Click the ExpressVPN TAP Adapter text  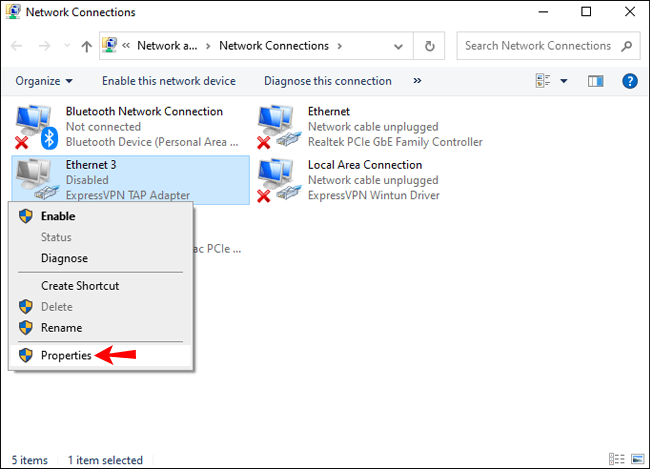[128, 195]
